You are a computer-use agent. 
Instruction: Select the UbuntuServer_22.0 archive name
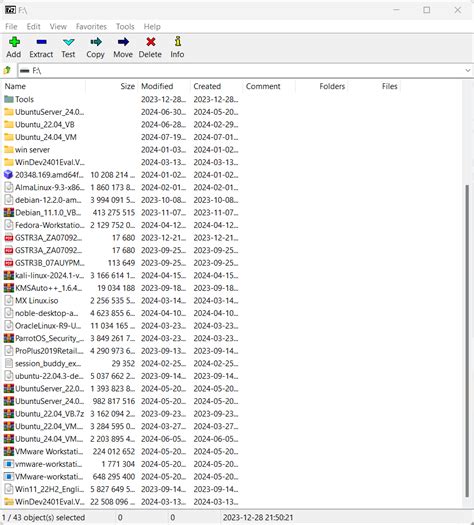(50, 389)
